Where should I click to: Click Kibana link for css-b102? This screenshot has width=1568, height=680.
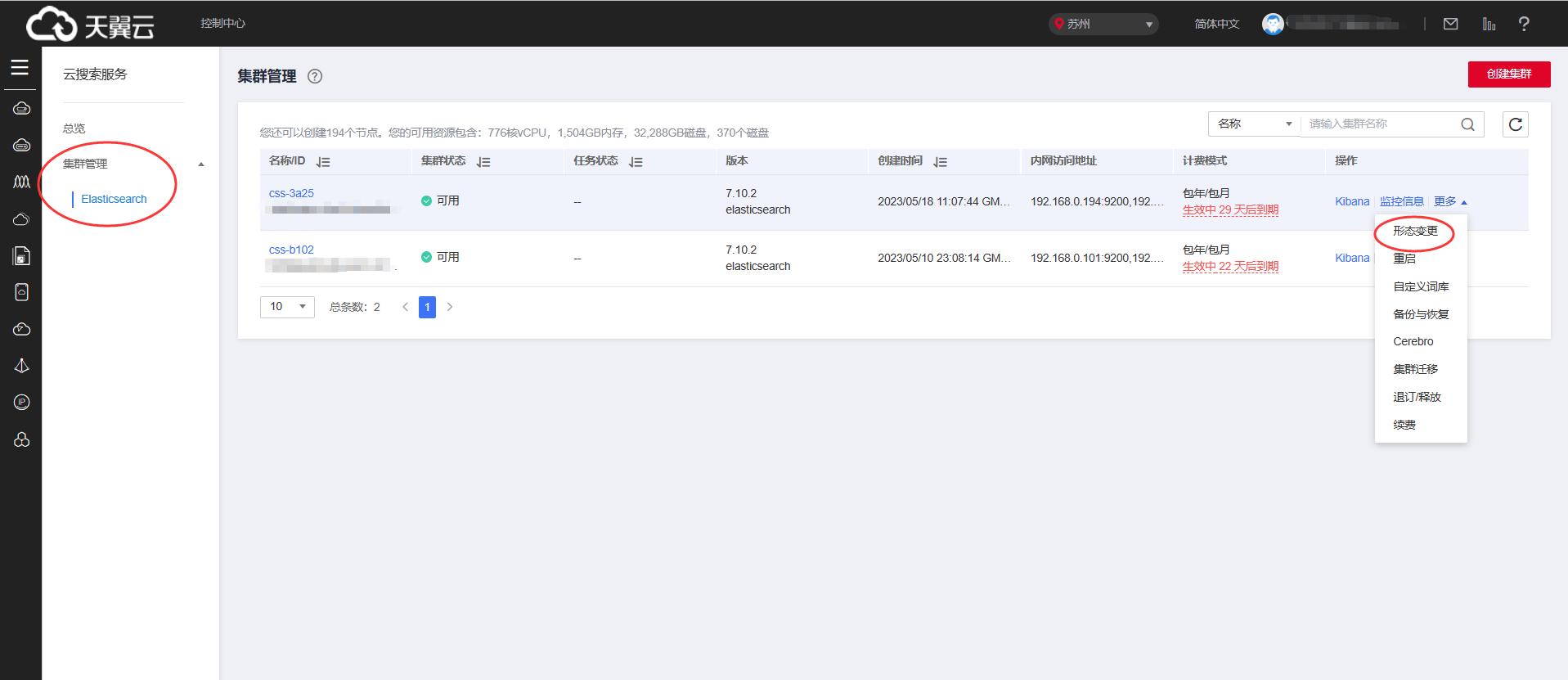tap(1351, 258)
